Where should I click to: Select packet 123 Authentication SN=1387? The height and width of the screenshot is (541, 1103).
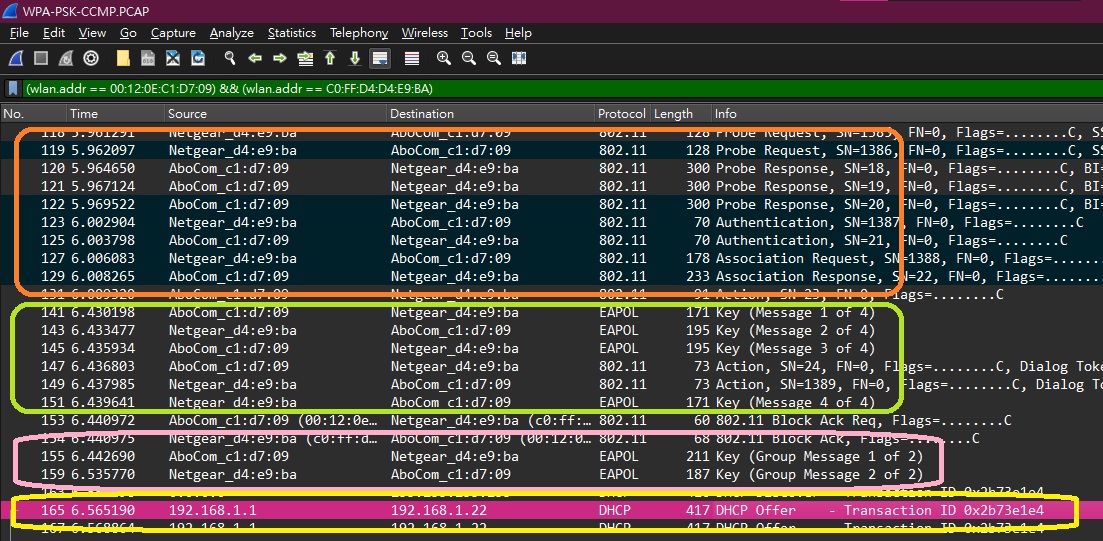[552, 222]
